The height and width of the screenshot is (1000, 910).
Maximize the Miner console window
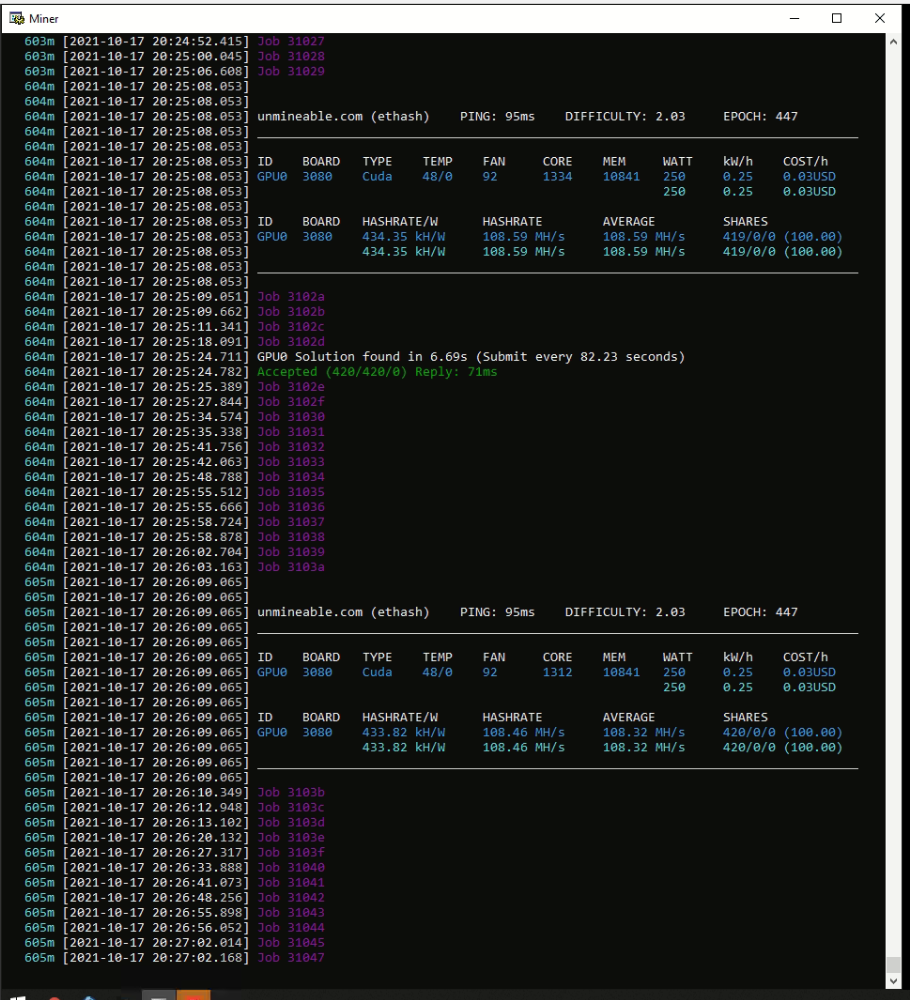tap(837, 18)
